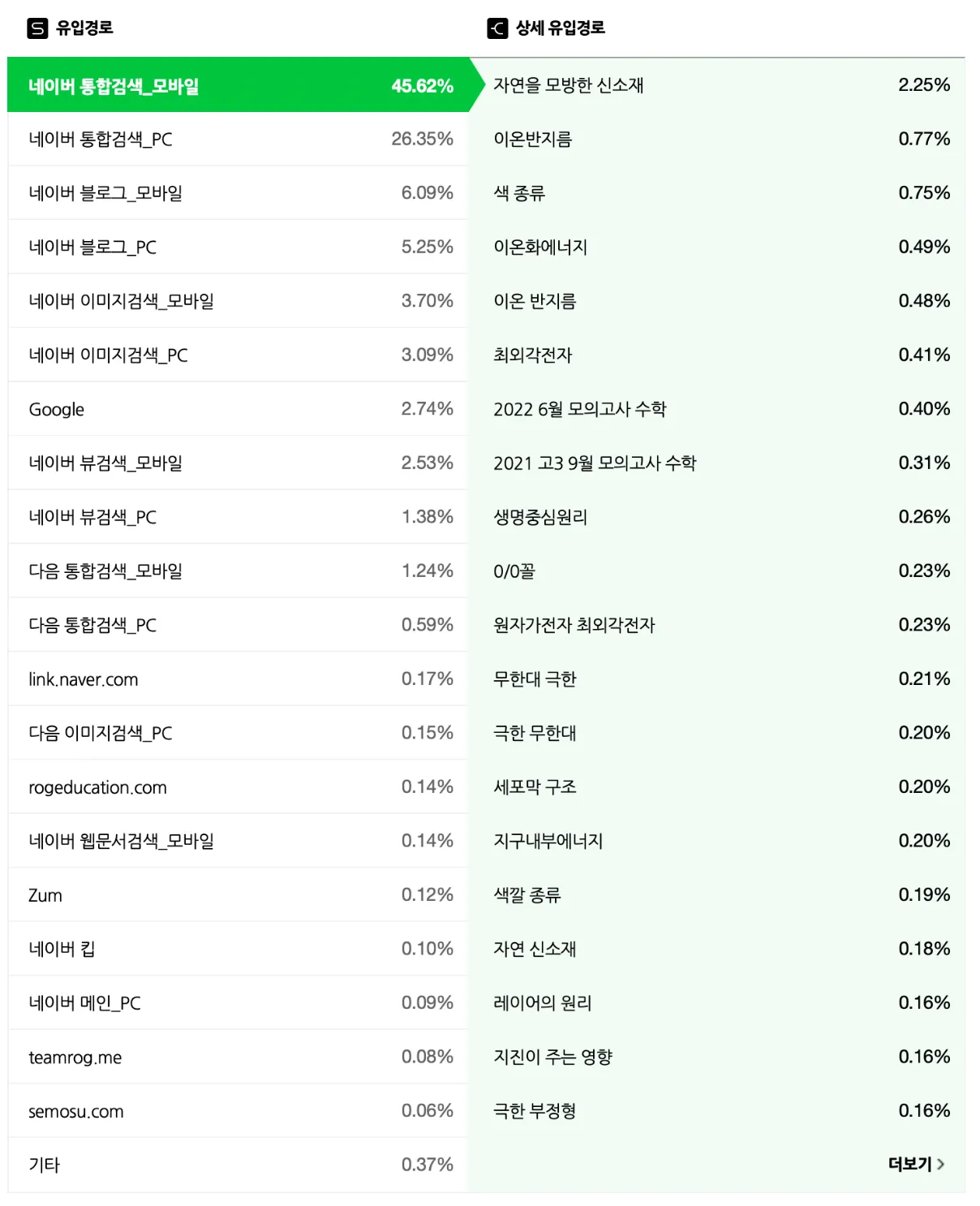The image size is (980, 1206).
Task: Select rogeducation.com referral source
Action: (x=239, y=787)
